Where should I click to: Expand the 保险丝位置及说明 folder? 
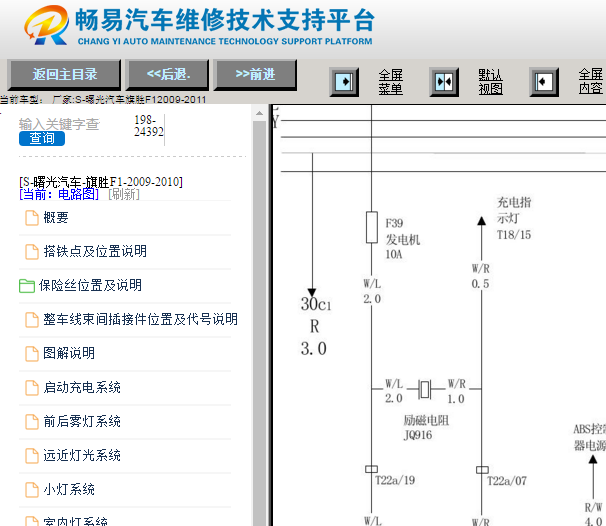90,285
